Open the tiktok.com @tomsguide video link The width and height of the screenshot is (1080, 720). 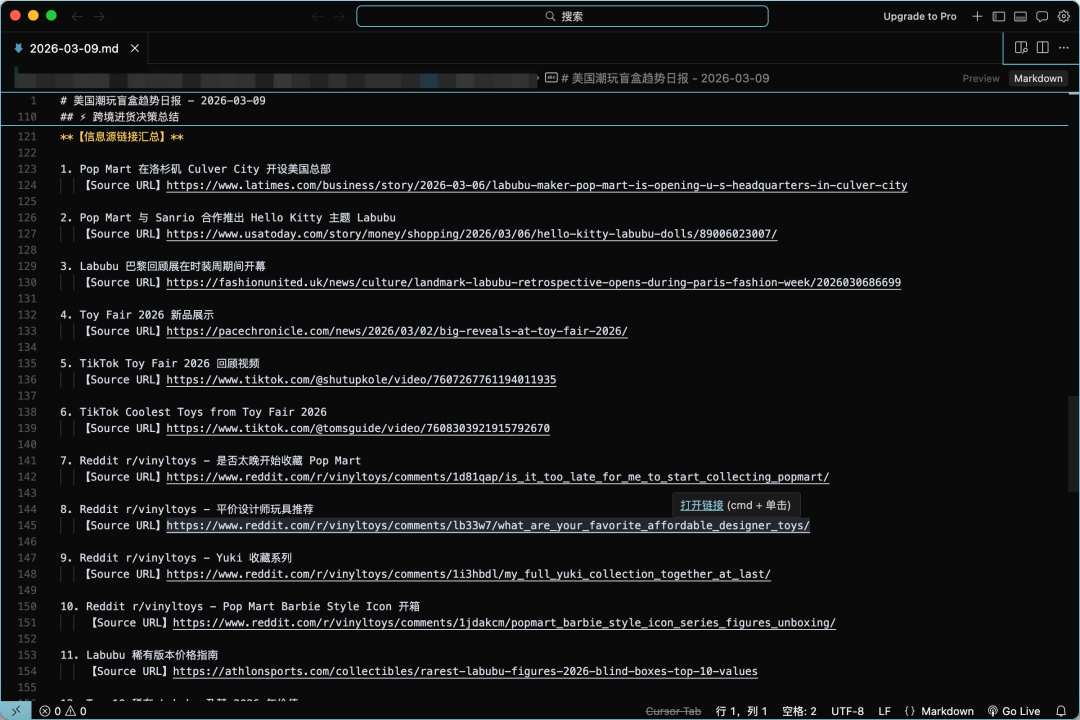click(x=358, y=428)
